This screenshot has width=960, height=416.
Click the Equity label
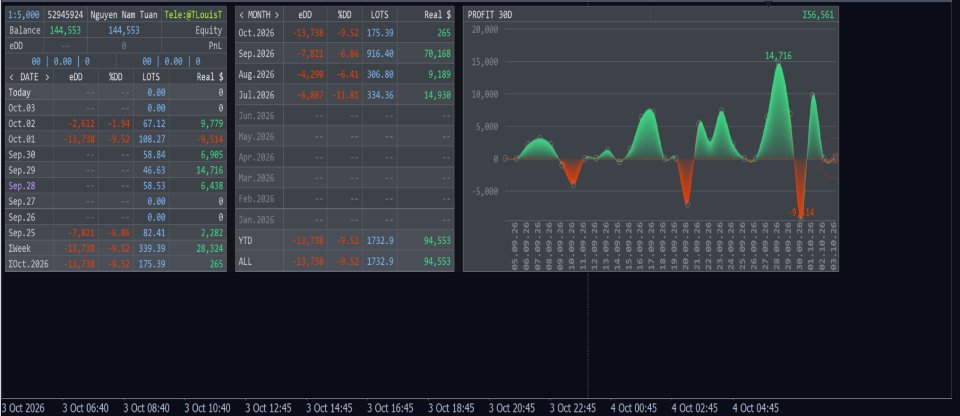(x=209, y=30)
